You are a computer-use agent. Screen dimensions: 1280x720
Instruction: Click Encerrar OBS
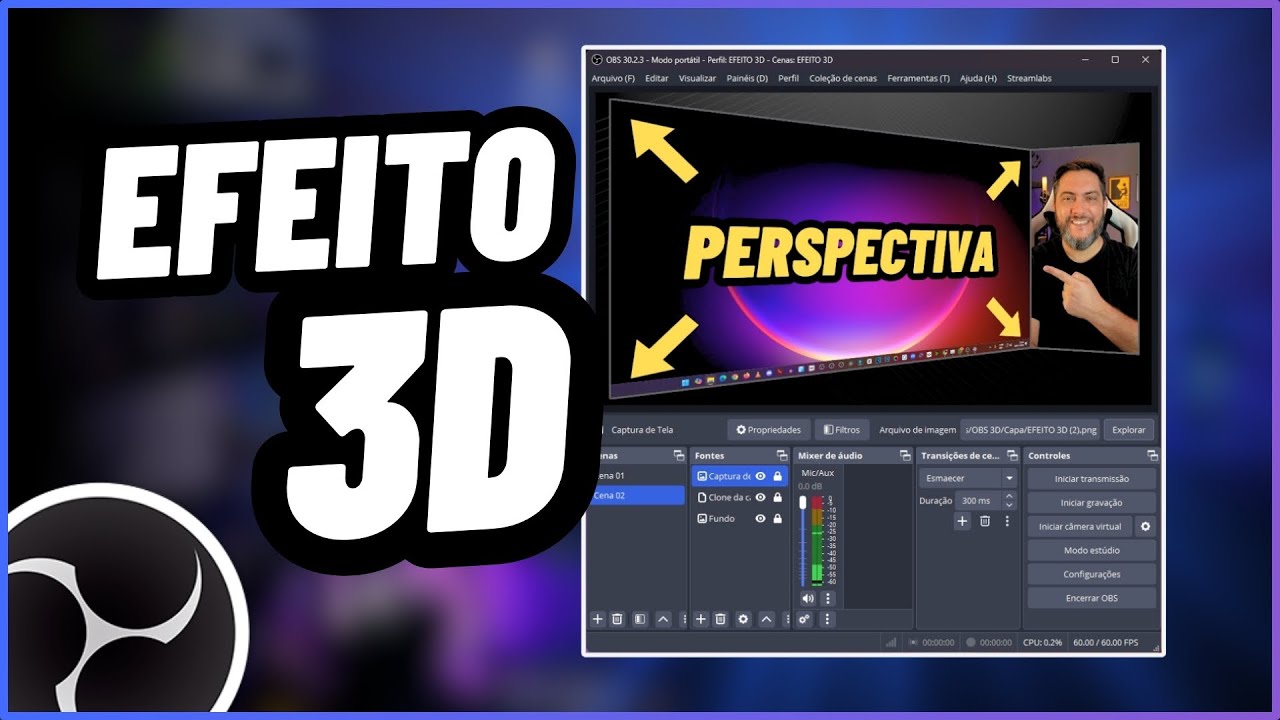pos(1091,598)
